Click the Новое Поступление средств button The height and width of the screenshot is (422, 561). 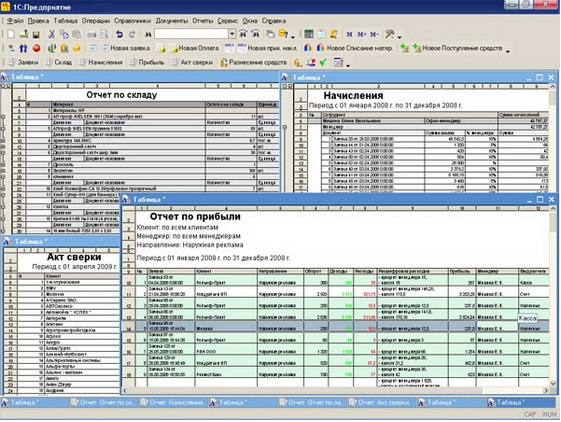[458, 48]
